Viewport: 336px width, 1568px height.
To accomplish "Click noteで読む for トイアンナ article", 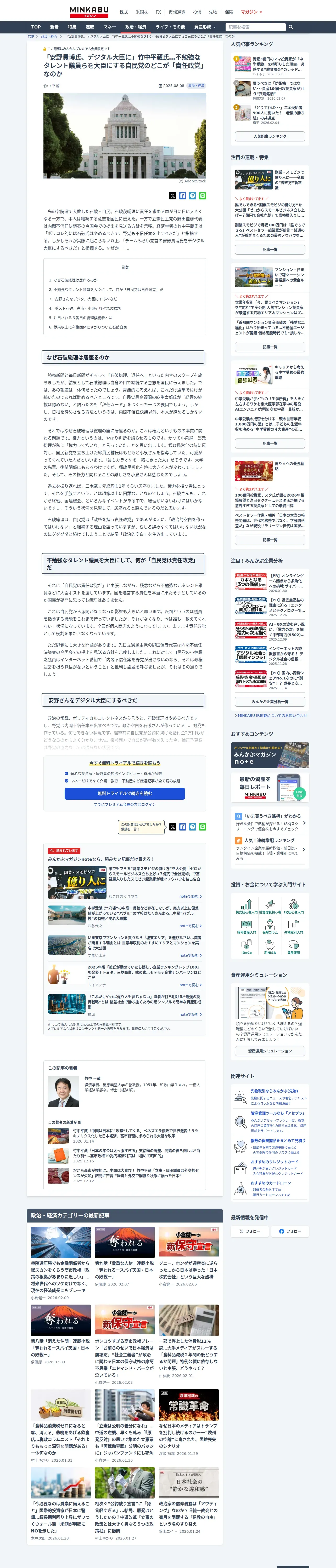I will [190, 985].
